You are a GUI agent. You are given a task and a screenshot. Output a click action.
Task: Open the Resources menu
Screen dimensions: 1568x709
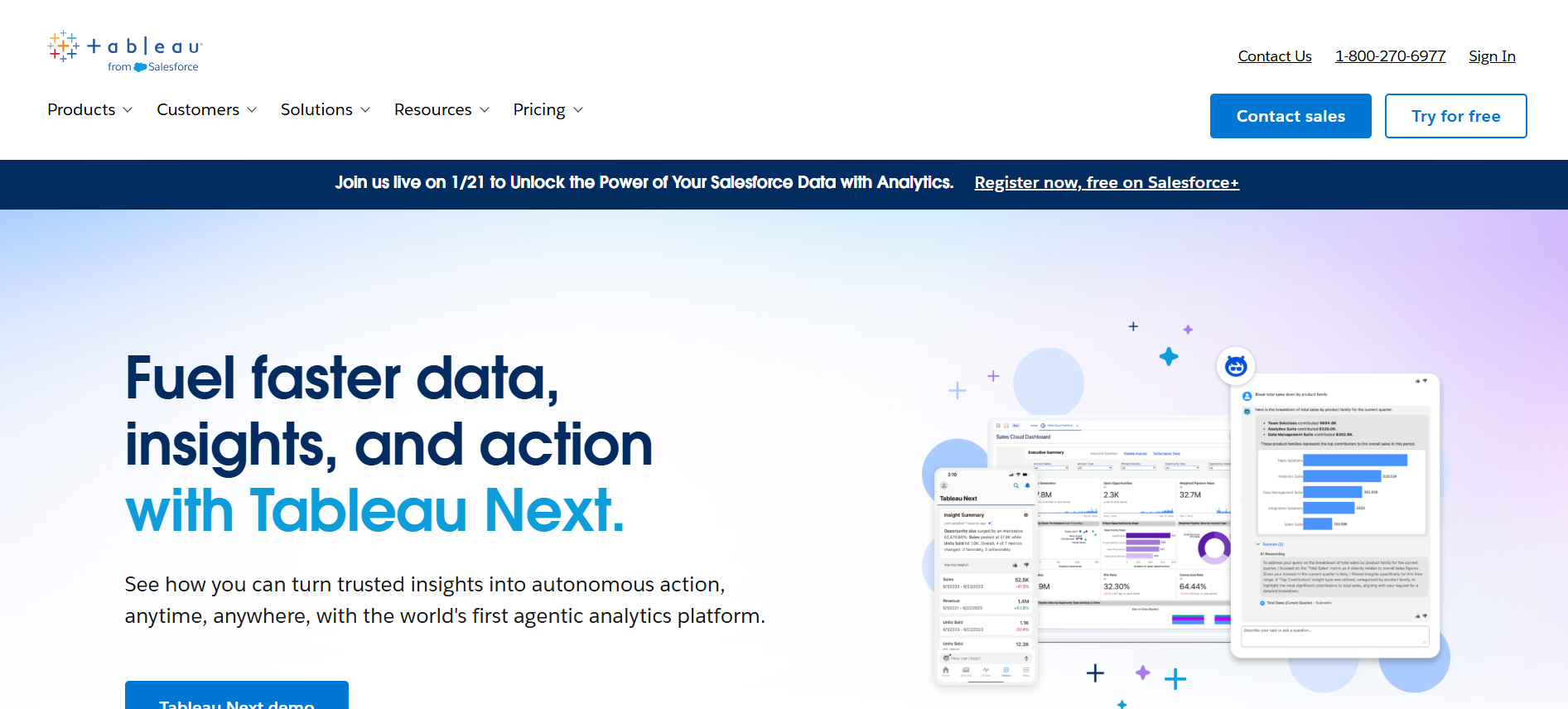433,109
